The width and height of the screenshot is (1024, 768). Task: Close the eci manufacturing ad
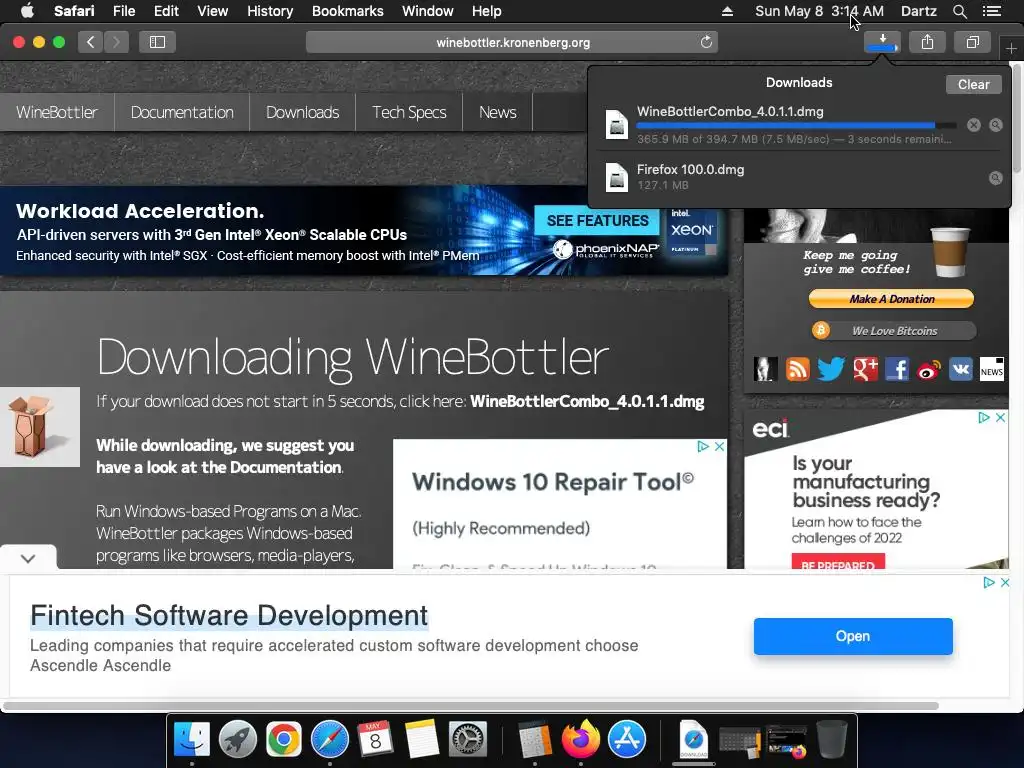coord(1000,417)
